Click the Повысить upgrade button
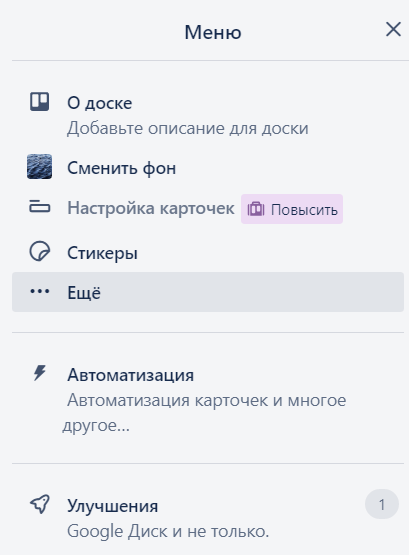Viewport: 409px width, 555px height. 292,209
